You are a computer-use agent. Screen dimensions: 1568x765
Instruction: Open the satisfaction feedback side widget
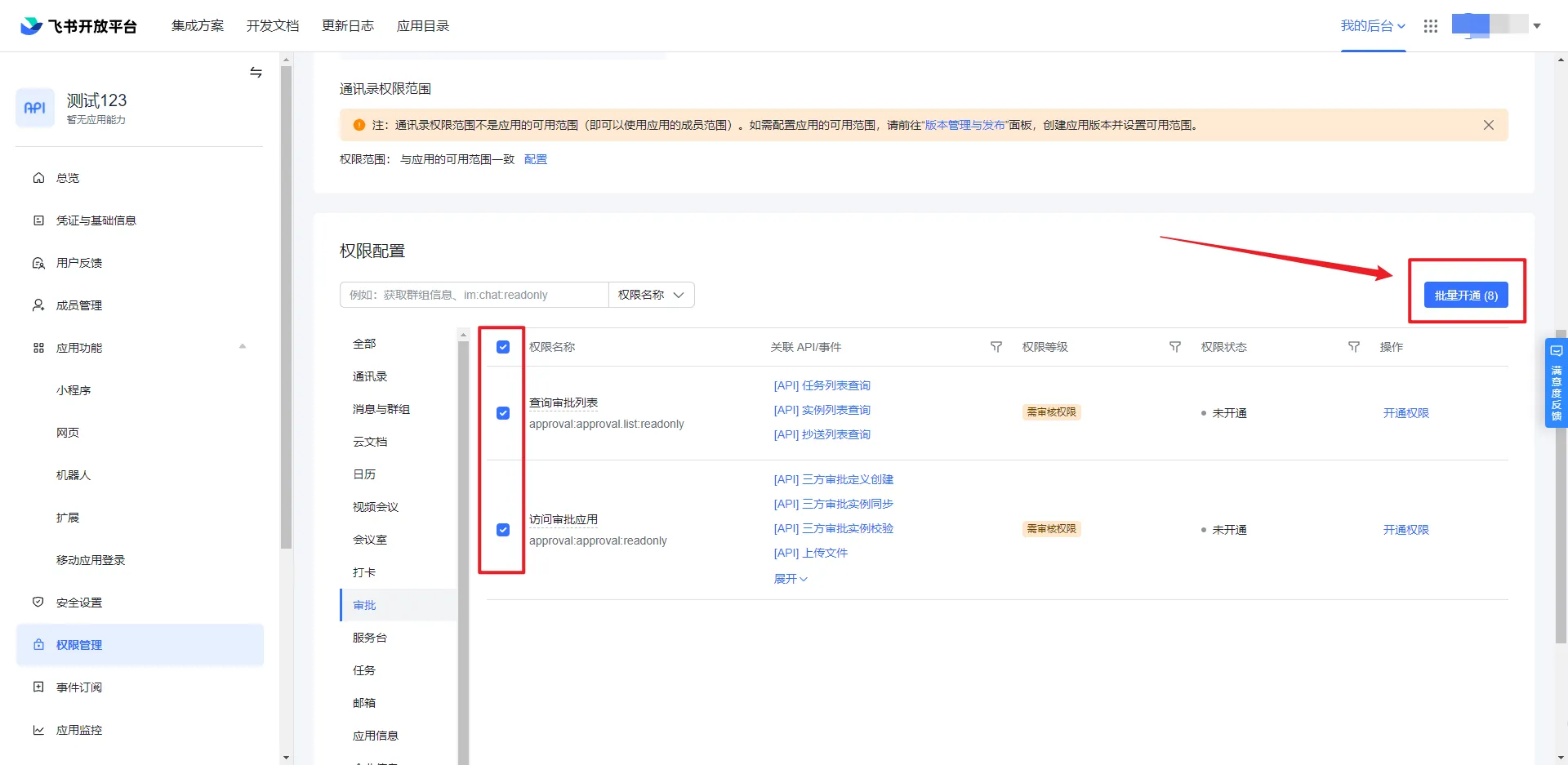click(x=1556, y=383)
